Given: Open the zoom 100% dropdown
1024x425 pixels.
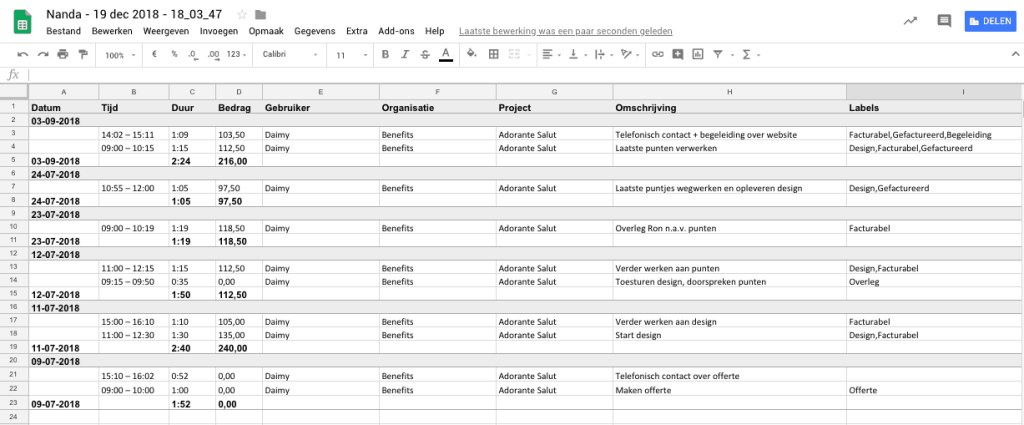Looking at the screenshot, I should pyautogui.click(x=119, y=55).
